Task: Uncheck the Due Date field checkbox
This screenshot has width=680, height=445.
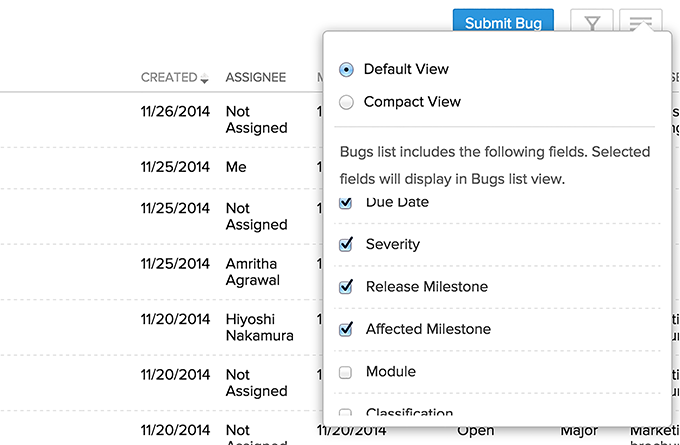Action: [x=346, y=203]
